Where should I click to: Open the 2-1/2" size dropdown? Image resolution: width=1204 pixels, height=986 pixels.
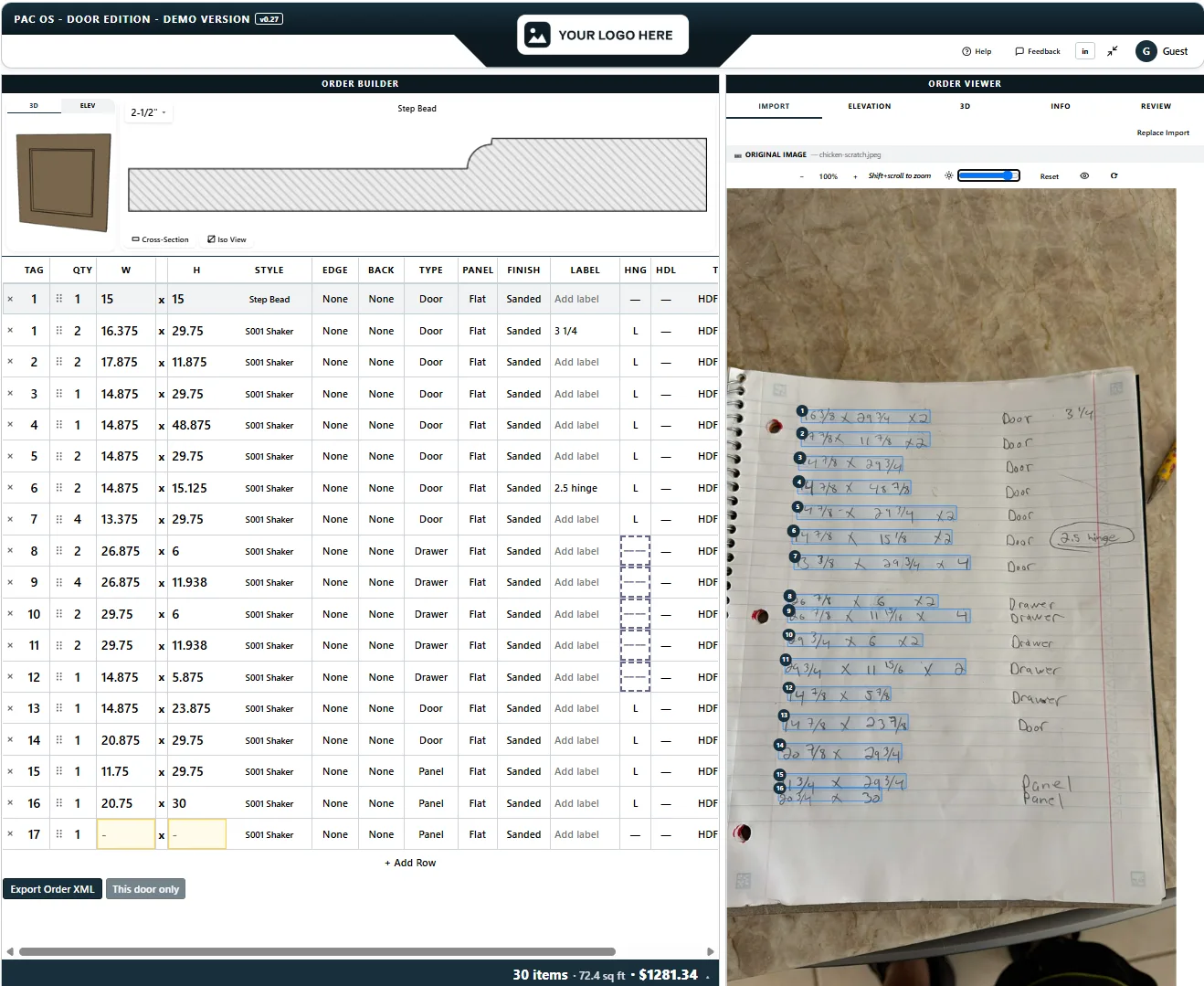pos(148,112)
